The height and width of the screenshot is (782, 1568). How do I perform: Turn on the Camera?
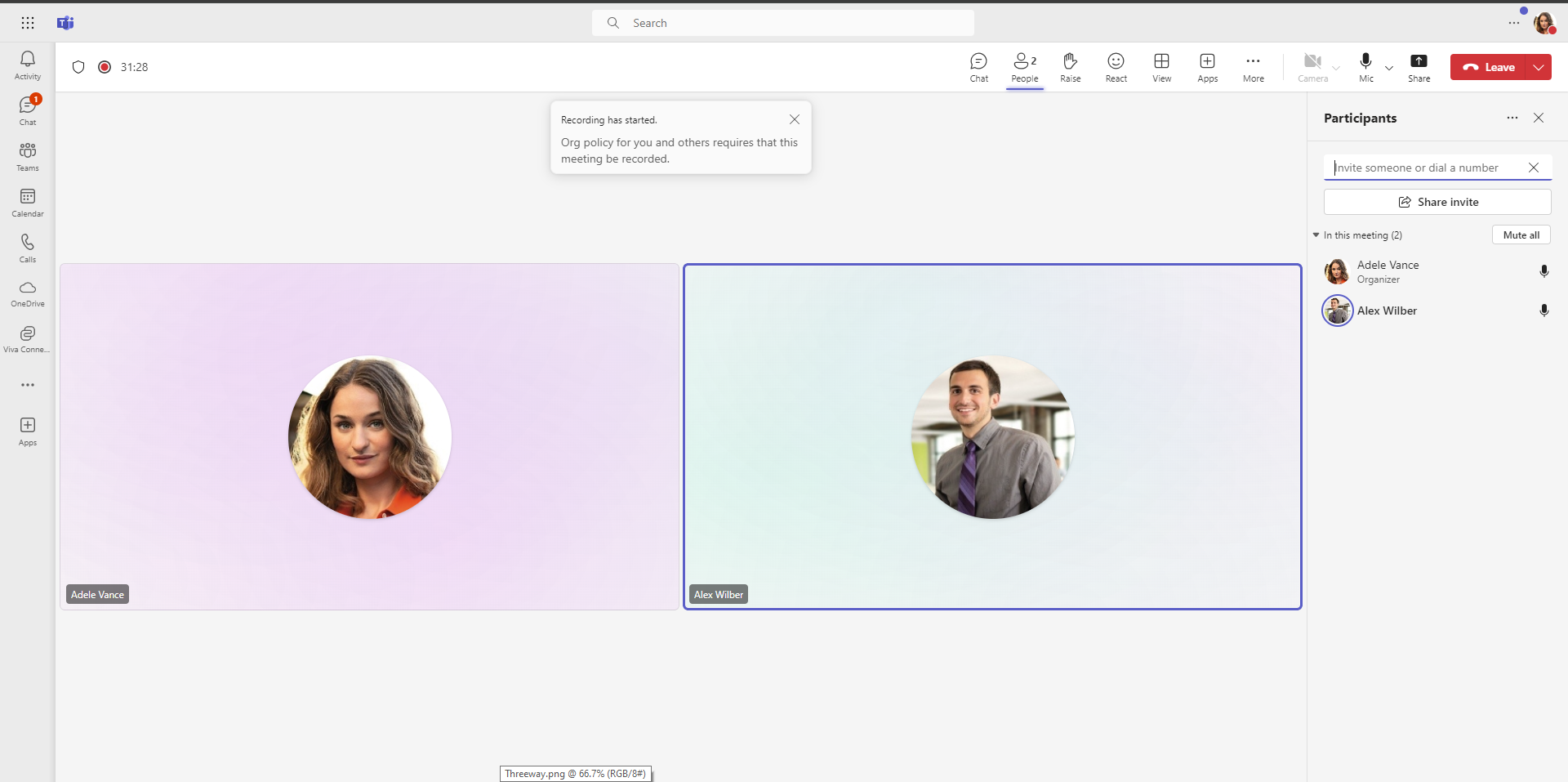pyautogui.click(x=1312, y=68)
